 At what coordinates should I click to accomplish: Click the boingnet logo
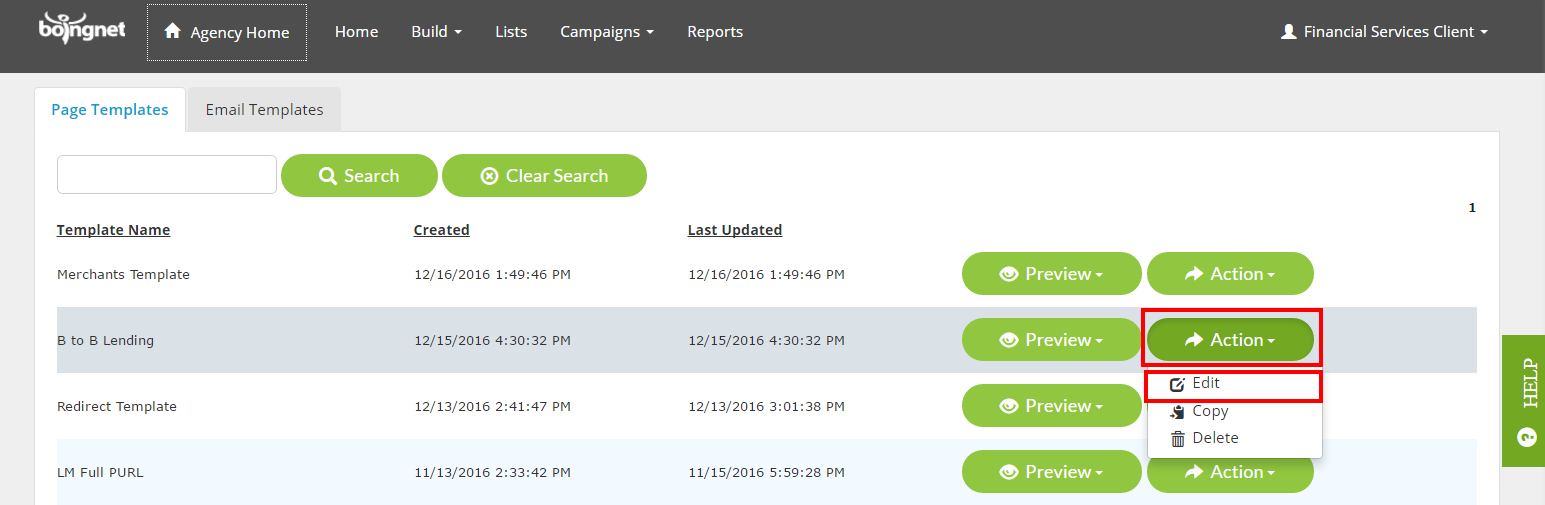(x=82, y=28)
